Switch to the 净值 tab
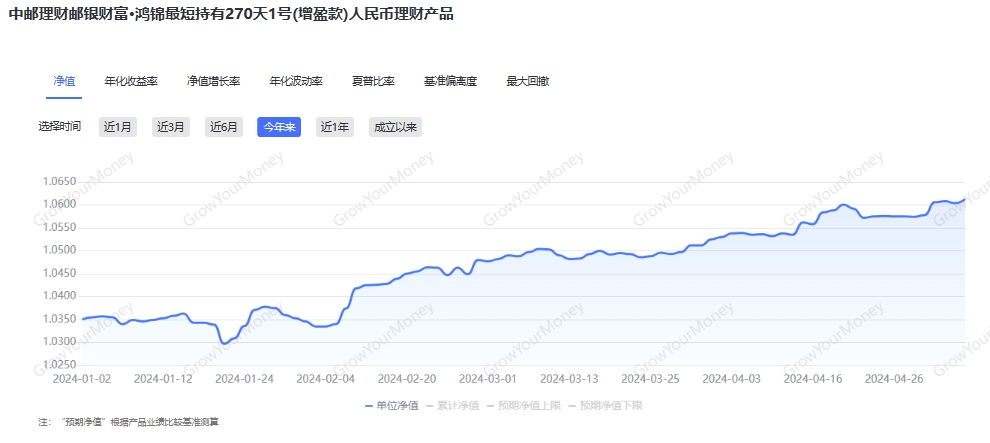Image resolution: width=990 pixels, height=443 pixels. click(64, 81)
